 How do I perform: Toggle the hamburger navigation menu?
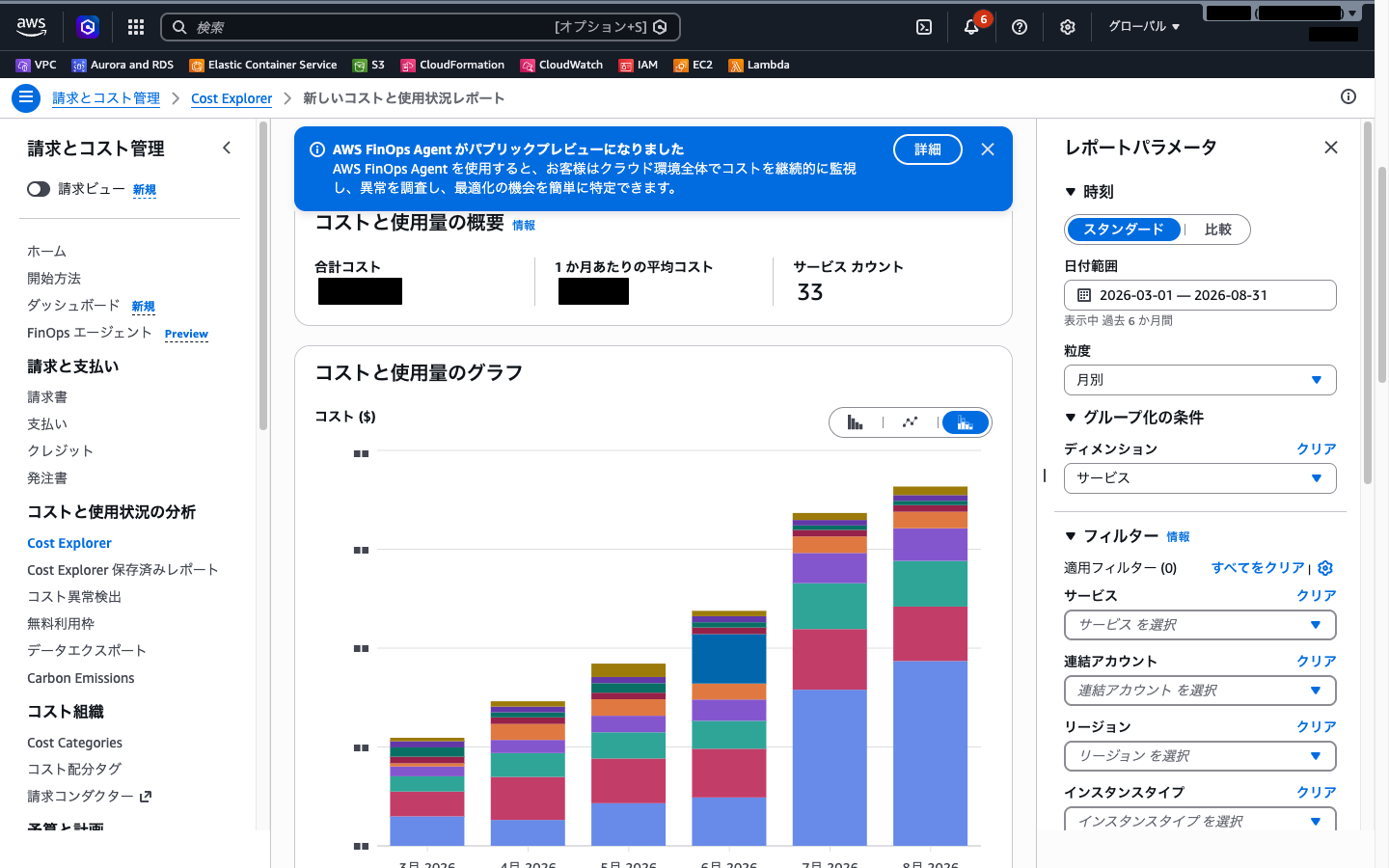click(x=26, y=97)
